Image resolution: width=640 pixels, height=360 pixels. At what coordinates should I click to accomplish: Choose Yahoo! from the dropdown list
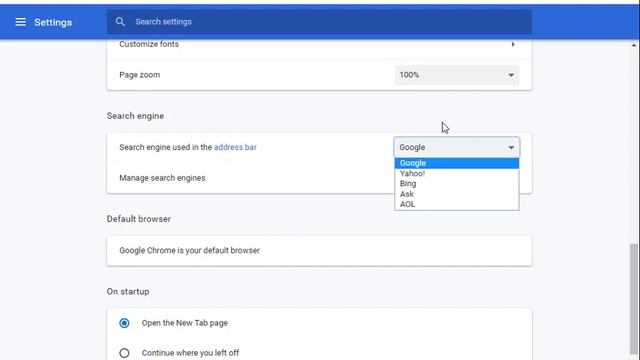point(457,173)
